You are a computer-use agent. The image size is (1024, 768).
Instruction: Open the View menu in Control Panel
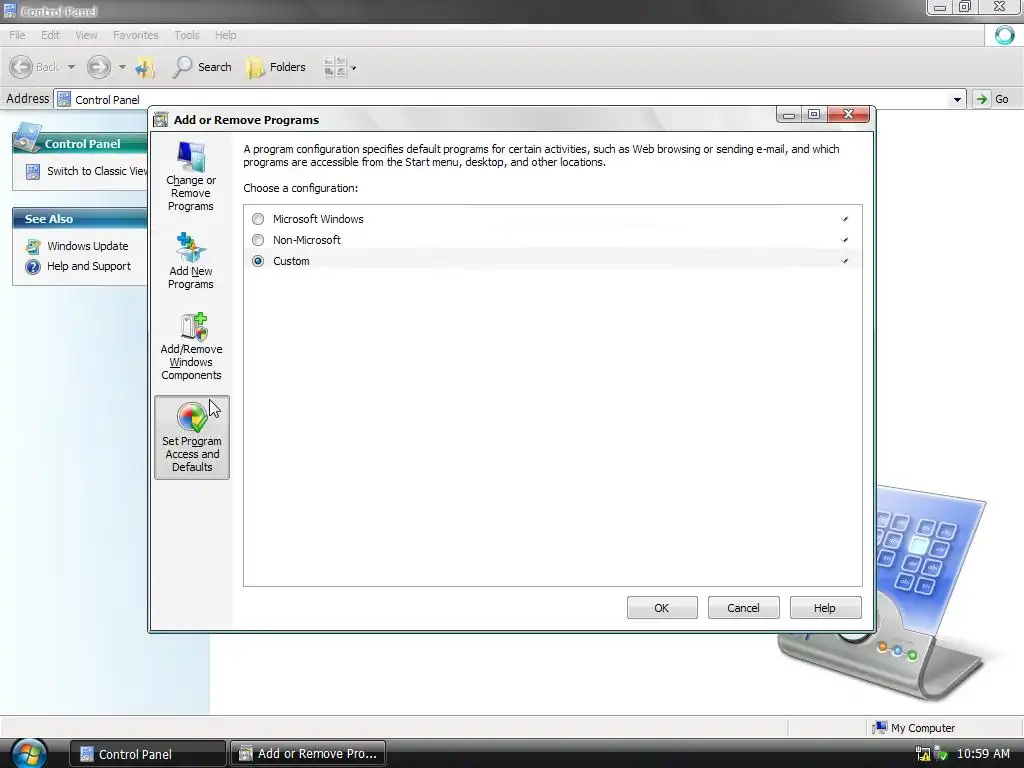click(x=86, y=35)
